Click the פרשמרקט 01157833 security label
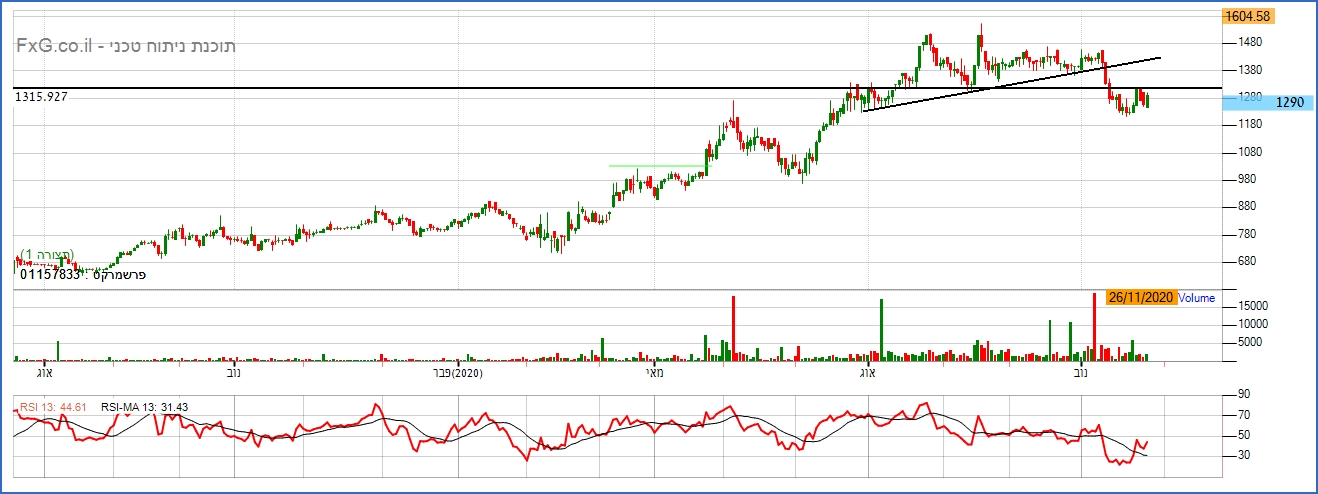The image size is (1318, 494). pos(83,274)
